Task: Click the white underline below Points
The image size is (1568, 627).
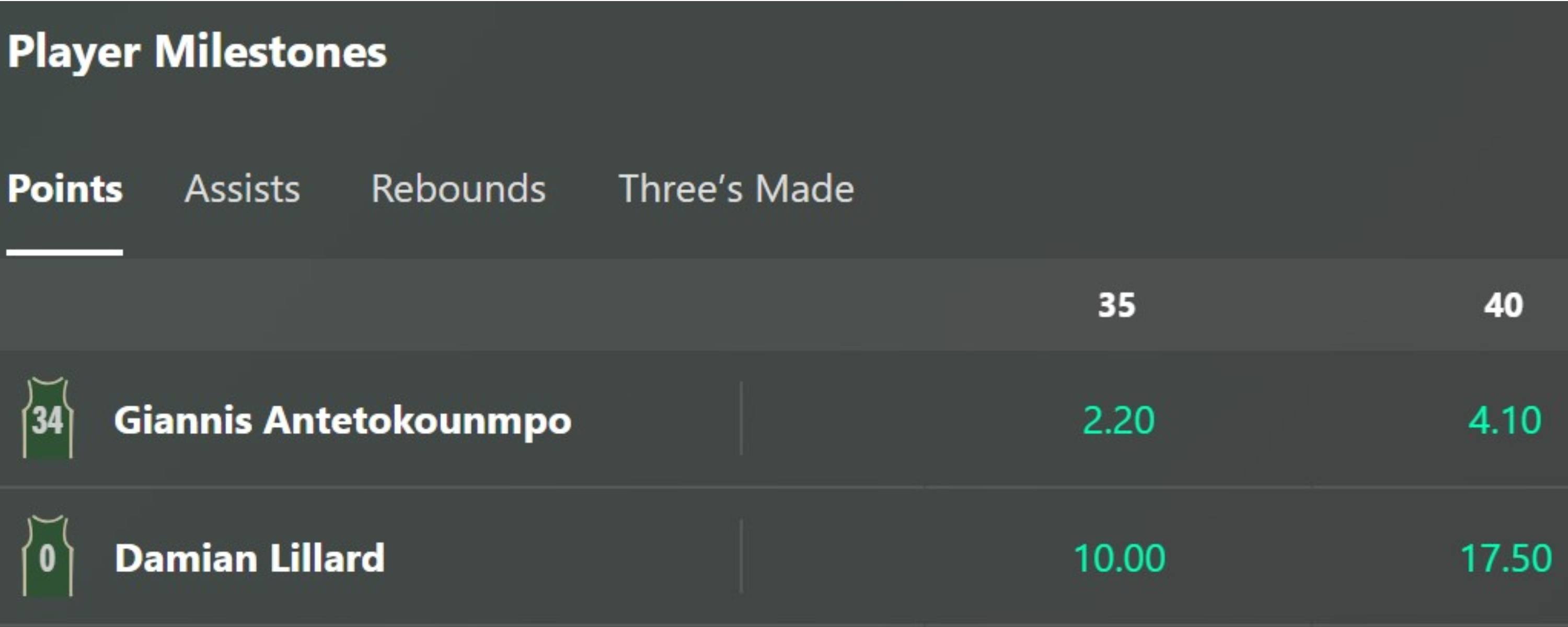Action: coord(64,252)
